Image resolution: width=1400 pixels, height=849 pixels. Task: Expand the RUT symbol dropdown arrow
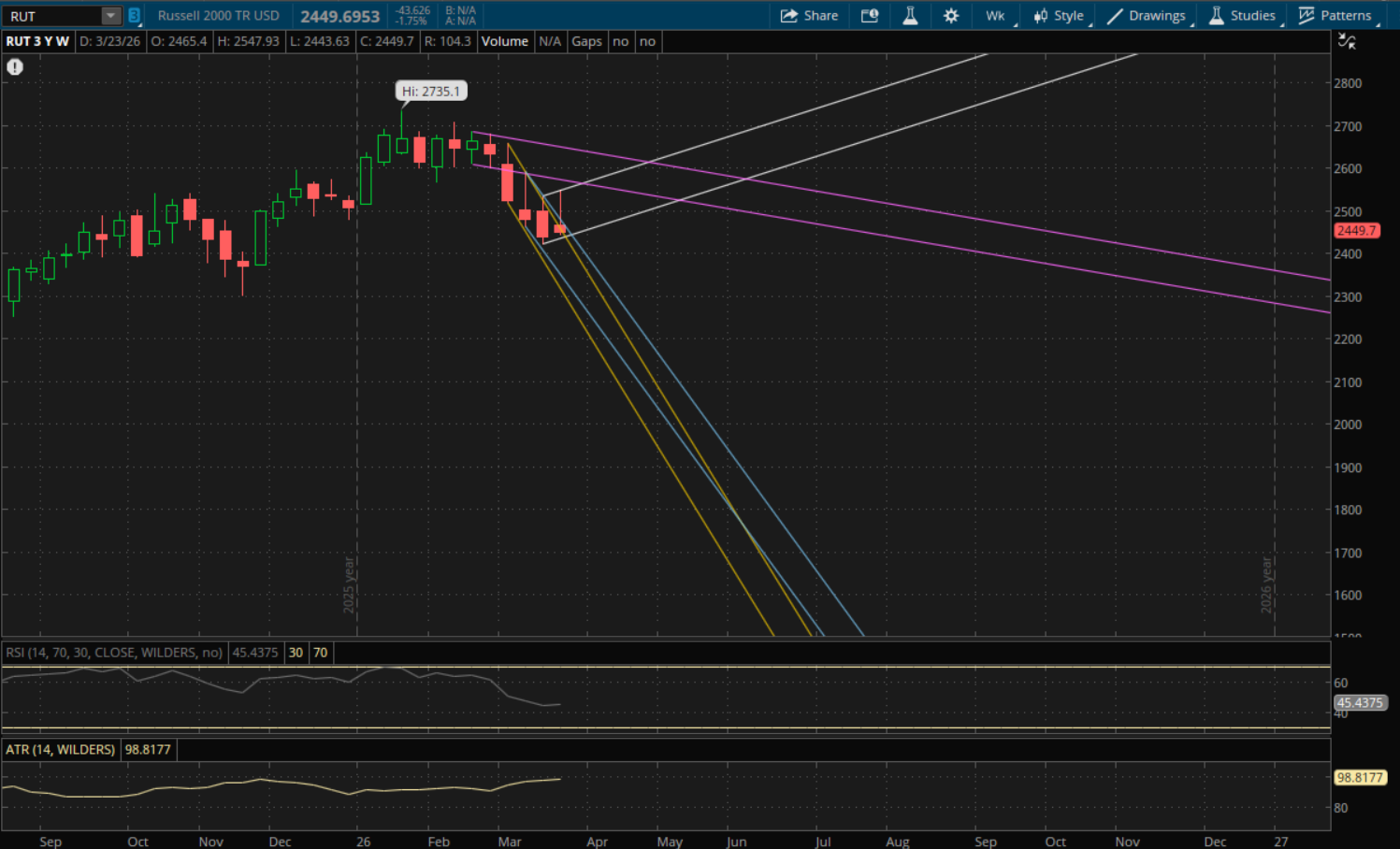coord(110,16)
